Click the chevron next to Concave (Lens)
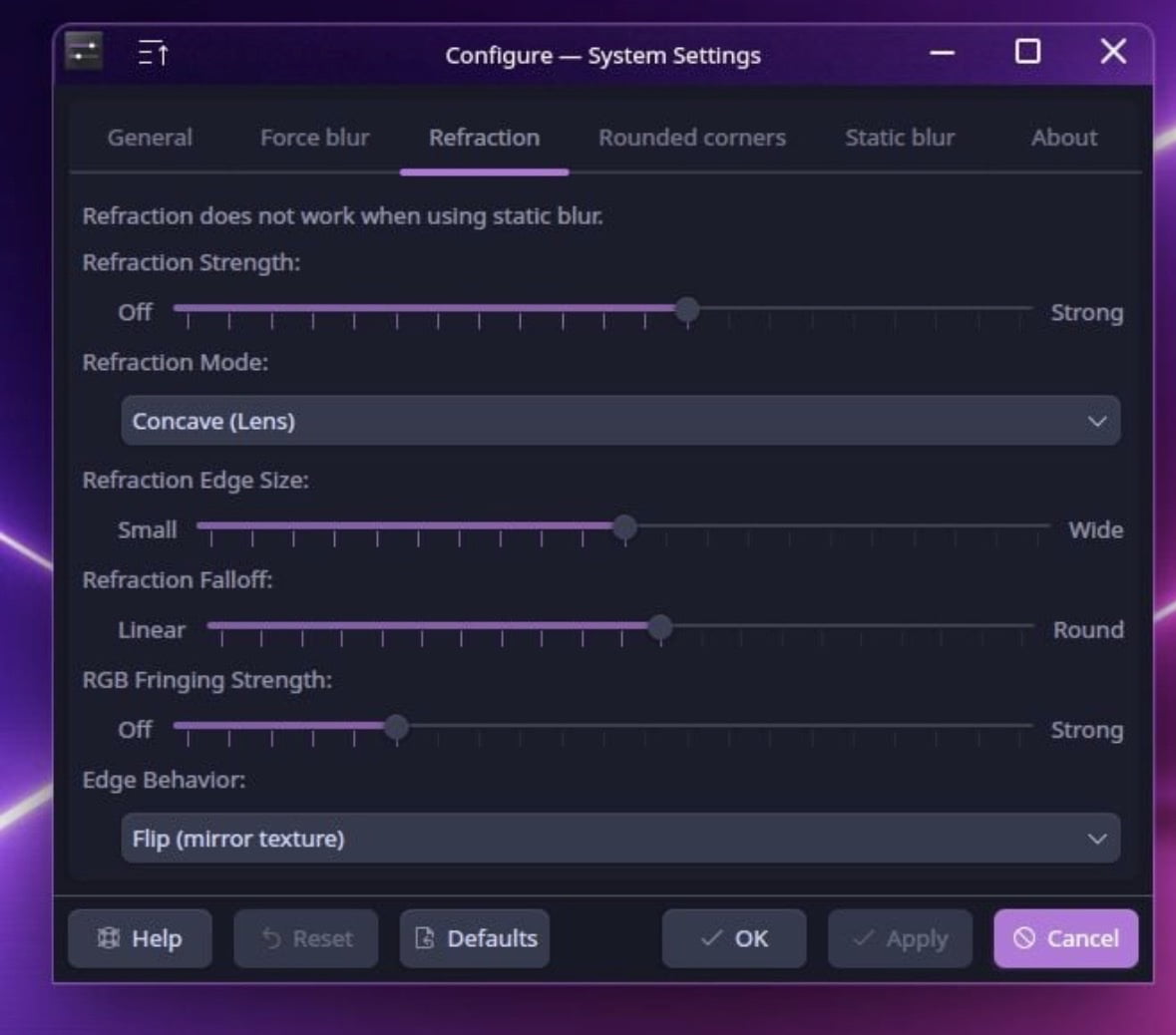This screenshot has height=1035, width=1176. coord(1096,422)
